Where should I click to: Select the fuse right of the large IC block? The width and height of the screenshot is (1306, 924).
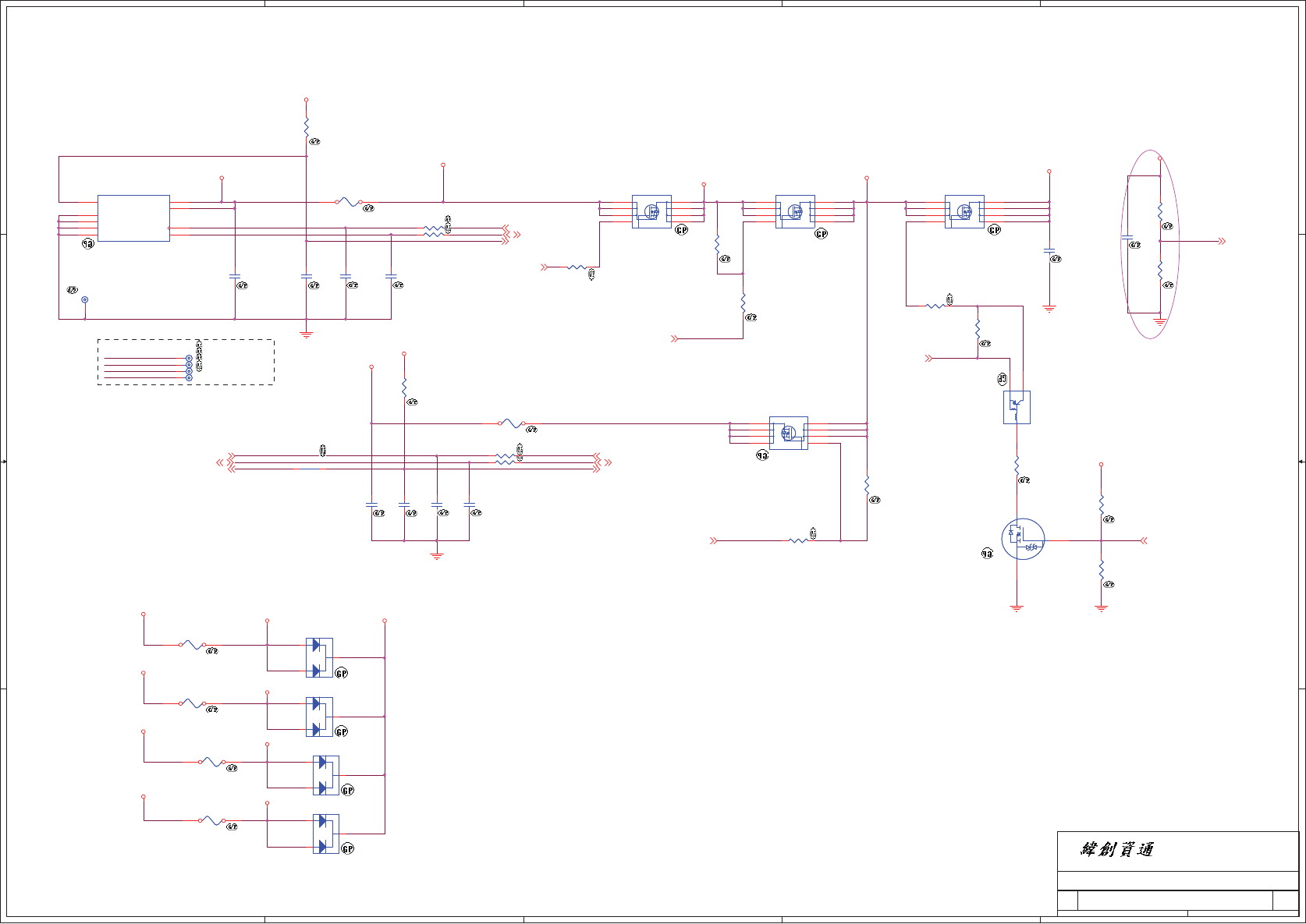click(x=348, y=202)
